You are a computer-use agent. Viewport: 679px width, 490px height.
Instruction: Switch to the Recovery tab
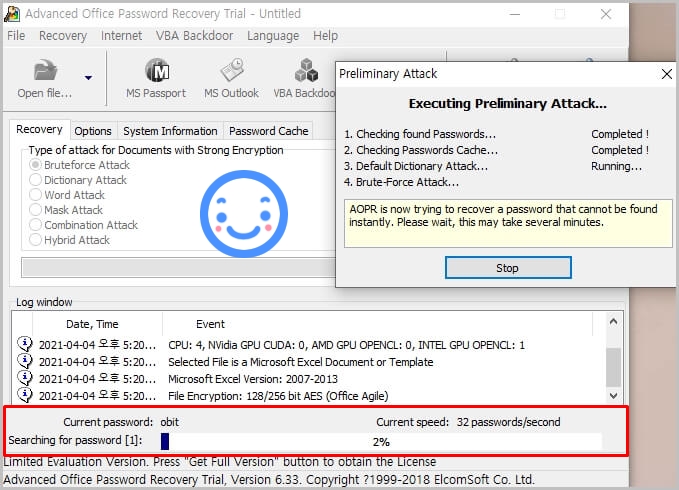[x=39, y=129]
